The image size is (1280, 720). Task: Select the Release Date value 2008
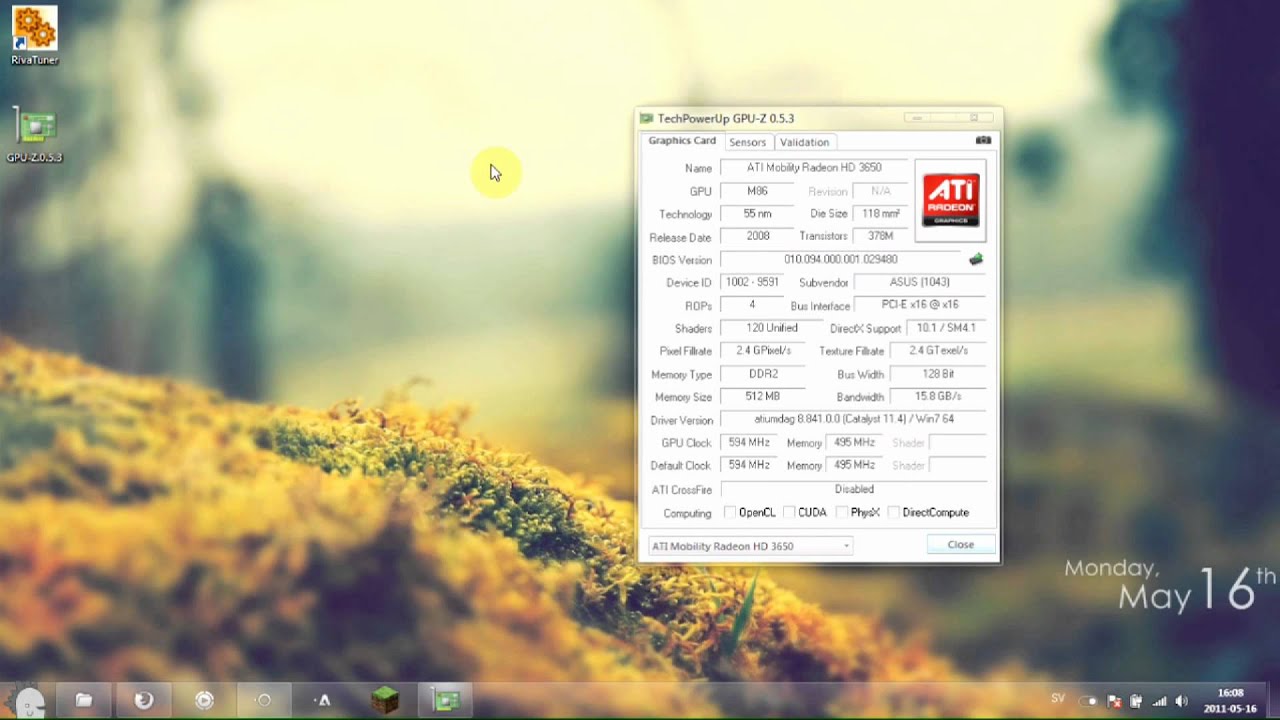tap(757, 237)
